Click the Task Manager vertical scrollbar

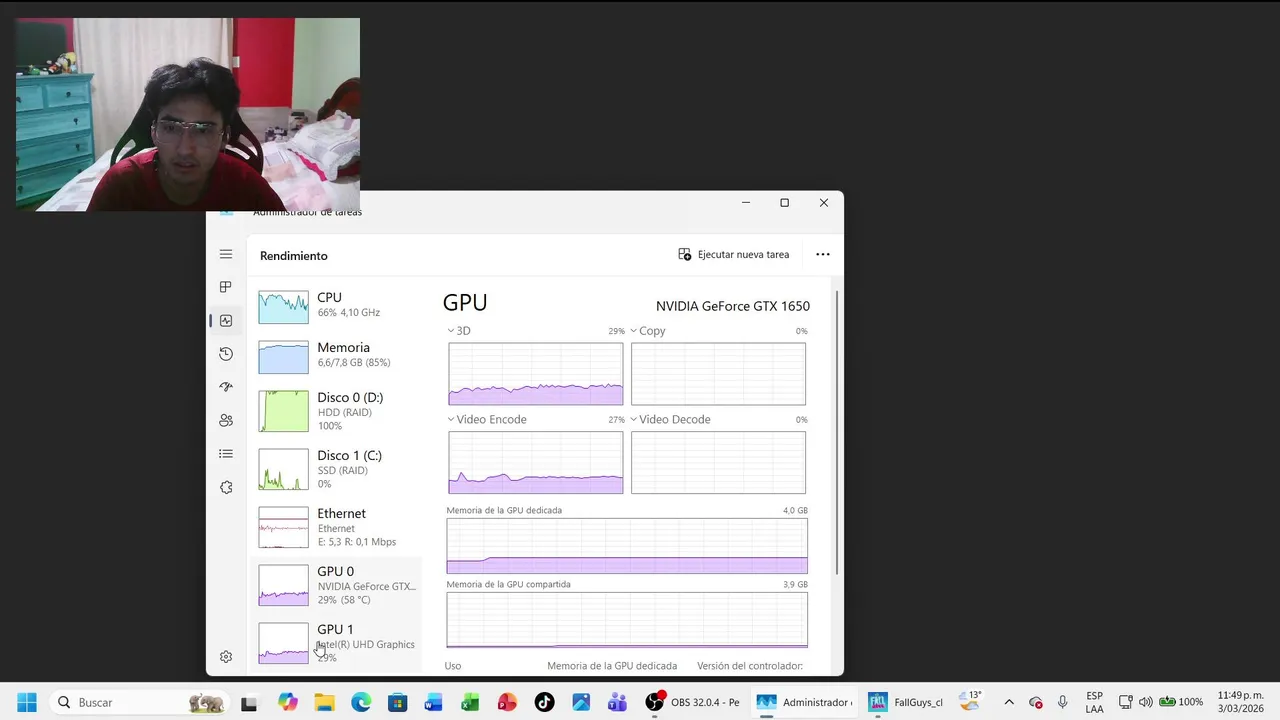[837, 432]
